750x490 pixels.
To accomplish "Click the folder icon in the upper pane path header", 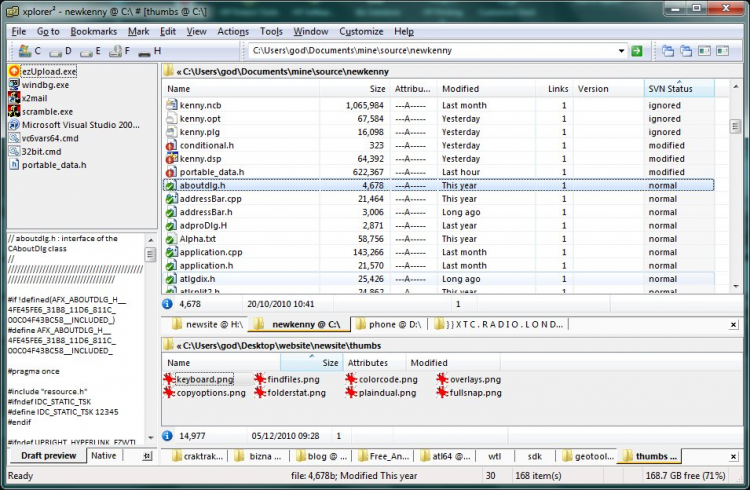I will pos(168,71).
